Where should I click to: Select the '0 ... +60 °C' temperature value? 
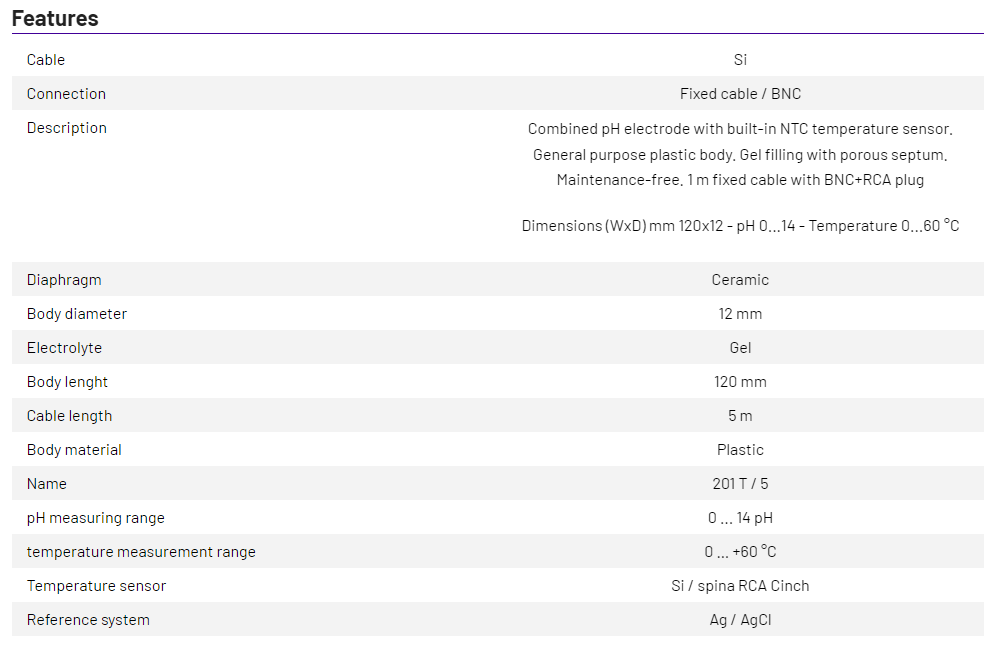tap(740, 552)
